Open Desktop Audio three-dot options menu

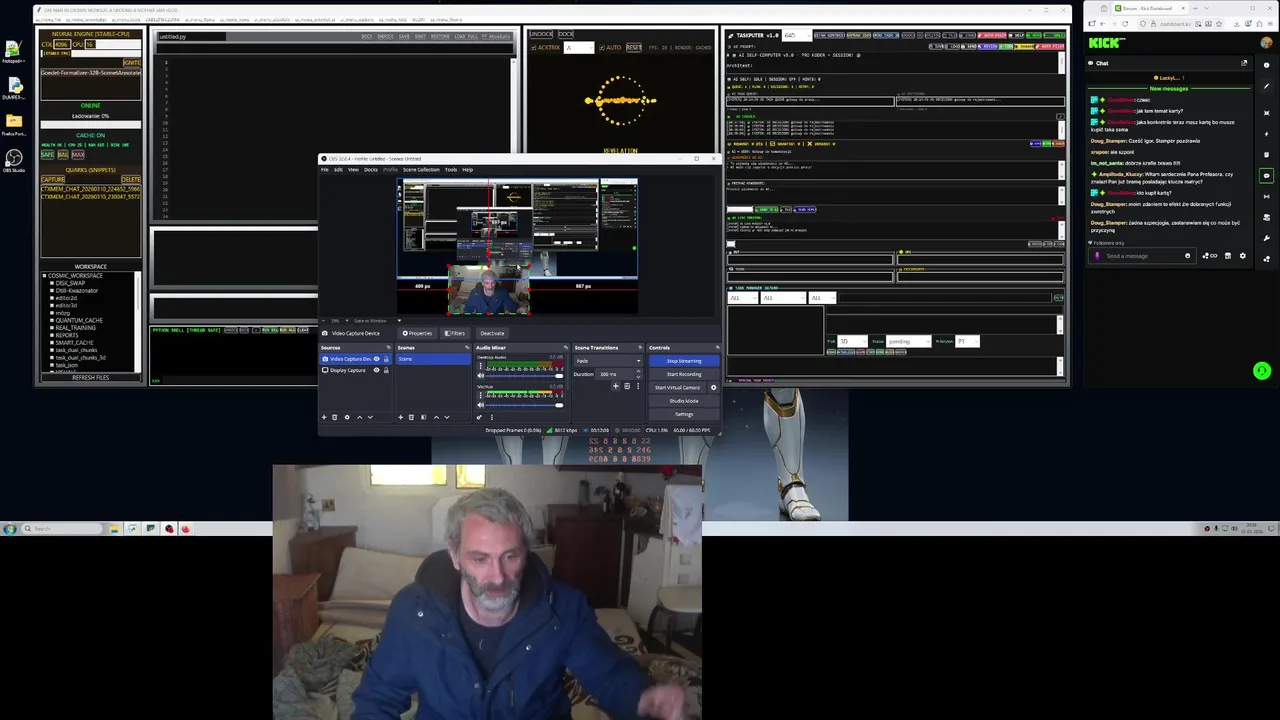481,366
